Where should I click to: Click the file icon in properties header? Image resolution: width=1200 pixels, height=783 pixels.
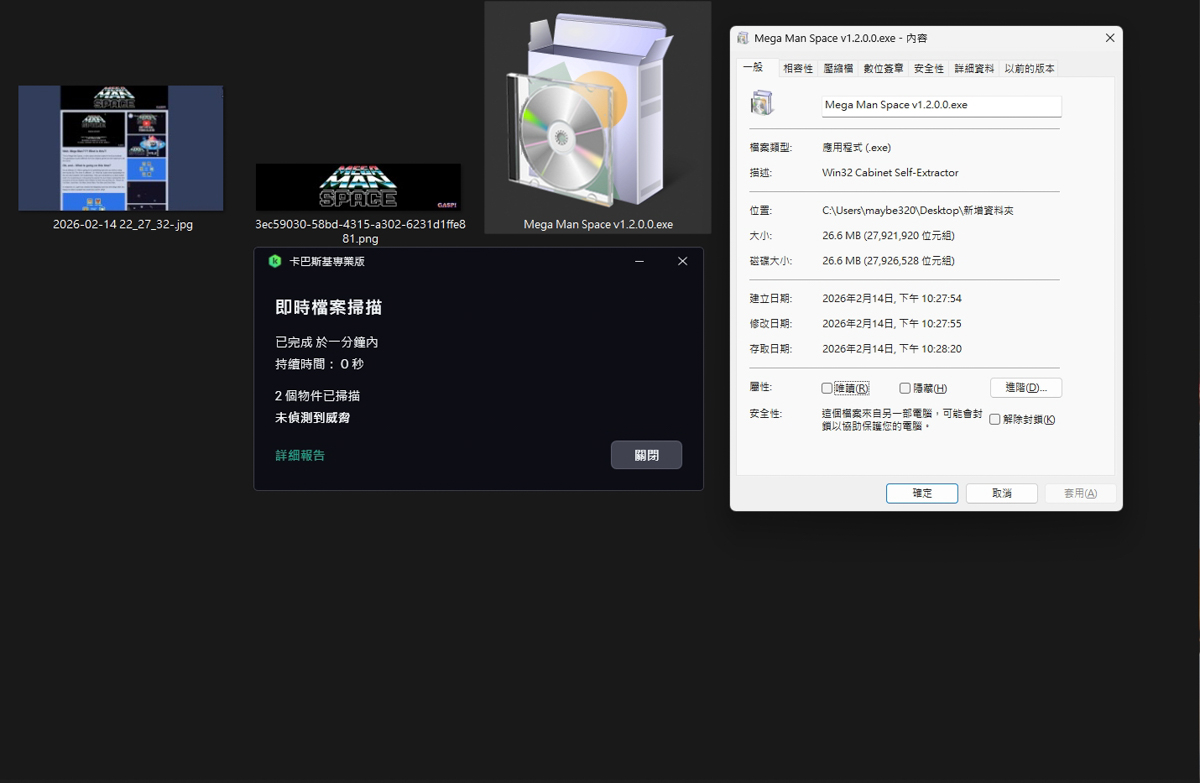pyautogui.click(x=762, y=104)
